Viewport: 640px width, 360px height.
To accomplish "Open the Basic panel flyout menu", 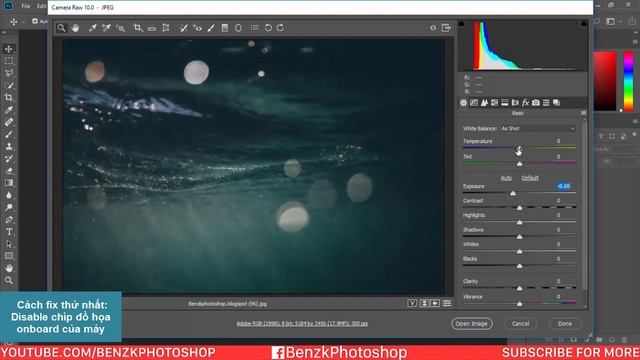I will pyautogui.click(x=584, y=113).
